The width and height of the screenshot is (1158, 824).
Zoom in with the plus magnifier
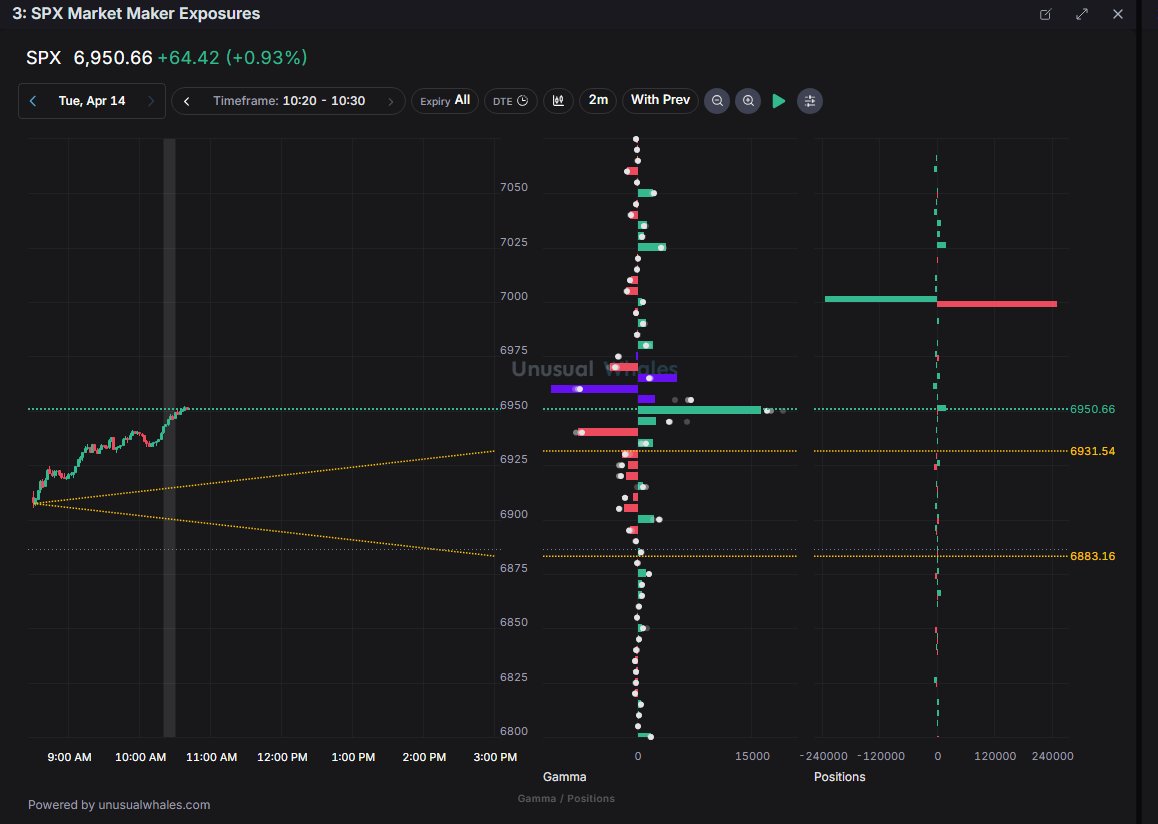click(x=748, y=101)
